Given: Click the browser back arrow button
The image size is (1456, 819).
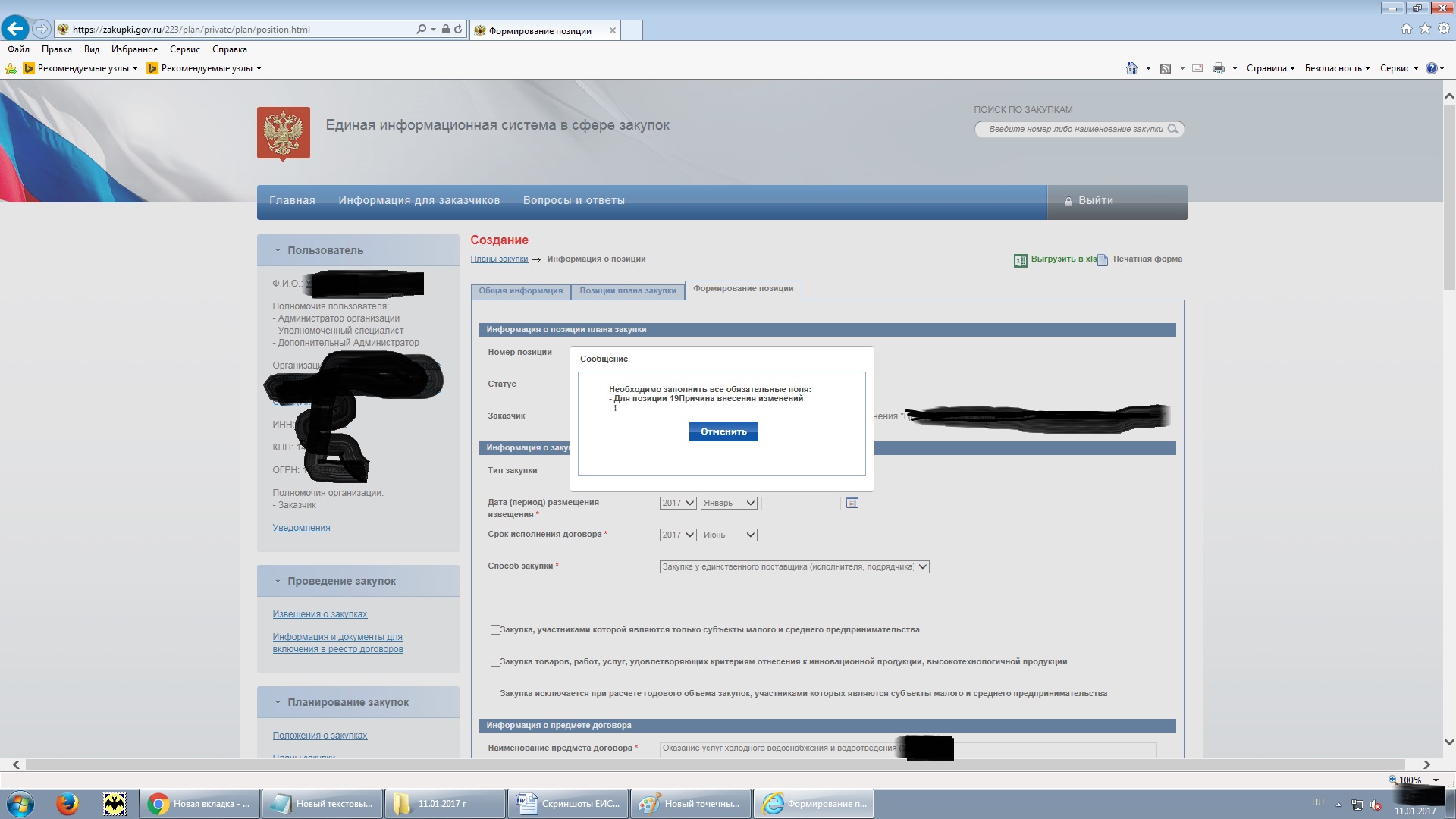Looking at the screenshot, I should 15,29.
